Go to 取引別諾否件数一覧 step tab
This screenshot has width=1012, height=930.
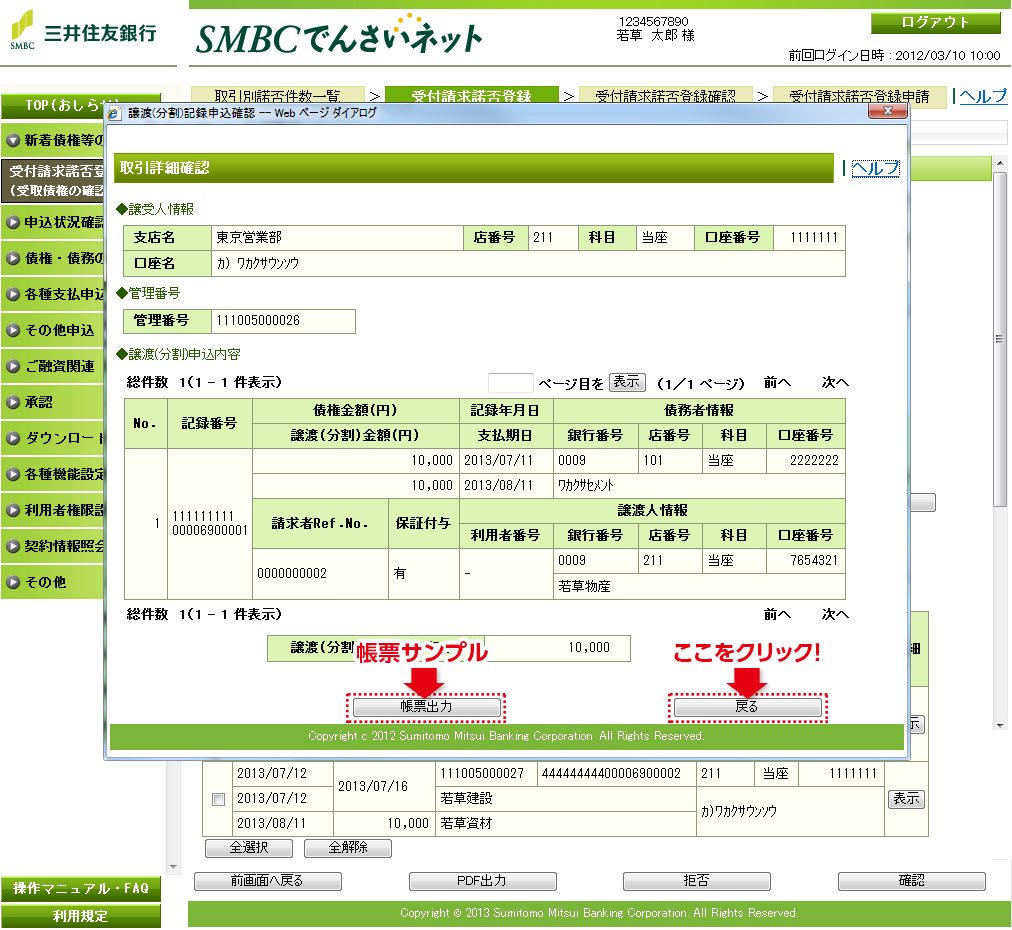pyautogui.click(x=278, y=96)
